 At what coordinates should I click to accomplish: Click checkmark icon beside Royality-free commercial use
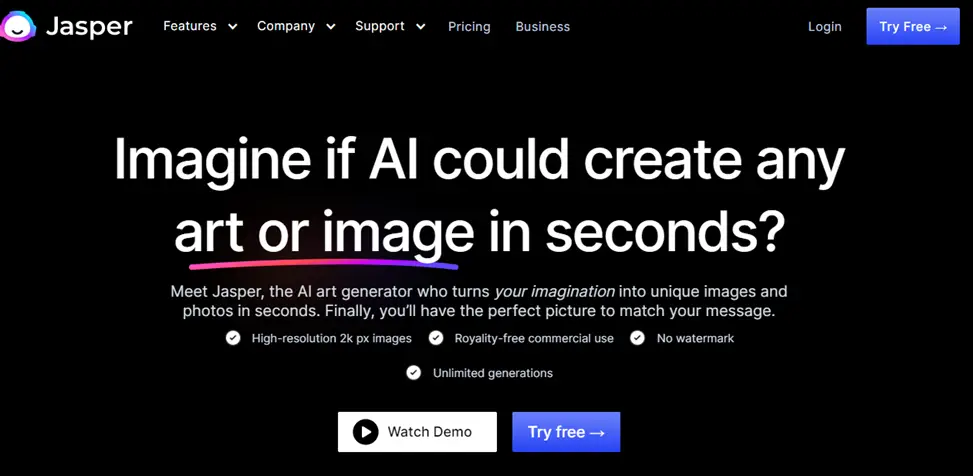(x=436, y=338)
